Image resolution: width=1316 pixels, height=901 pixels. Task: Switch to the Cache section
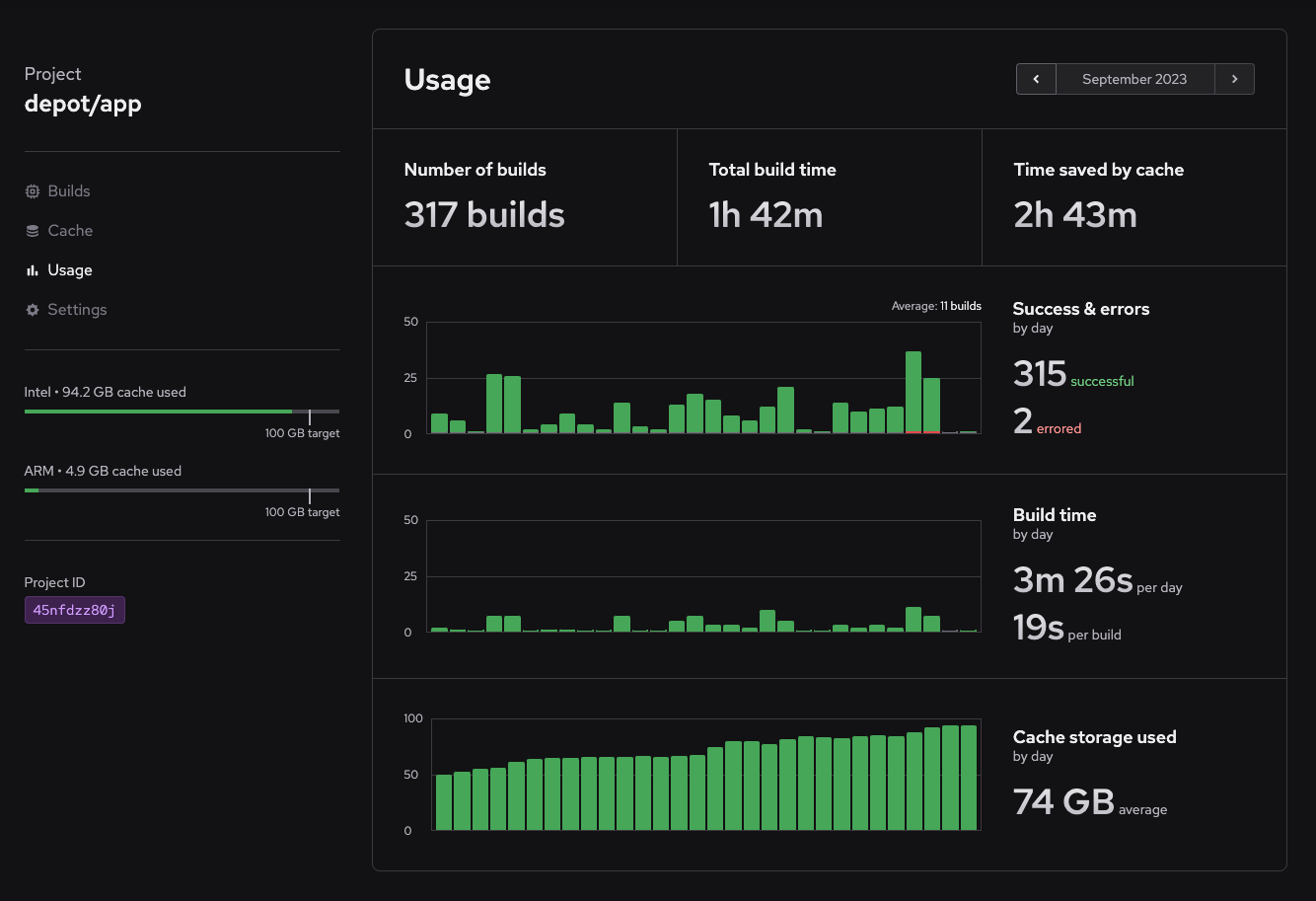tap(61, 230)
